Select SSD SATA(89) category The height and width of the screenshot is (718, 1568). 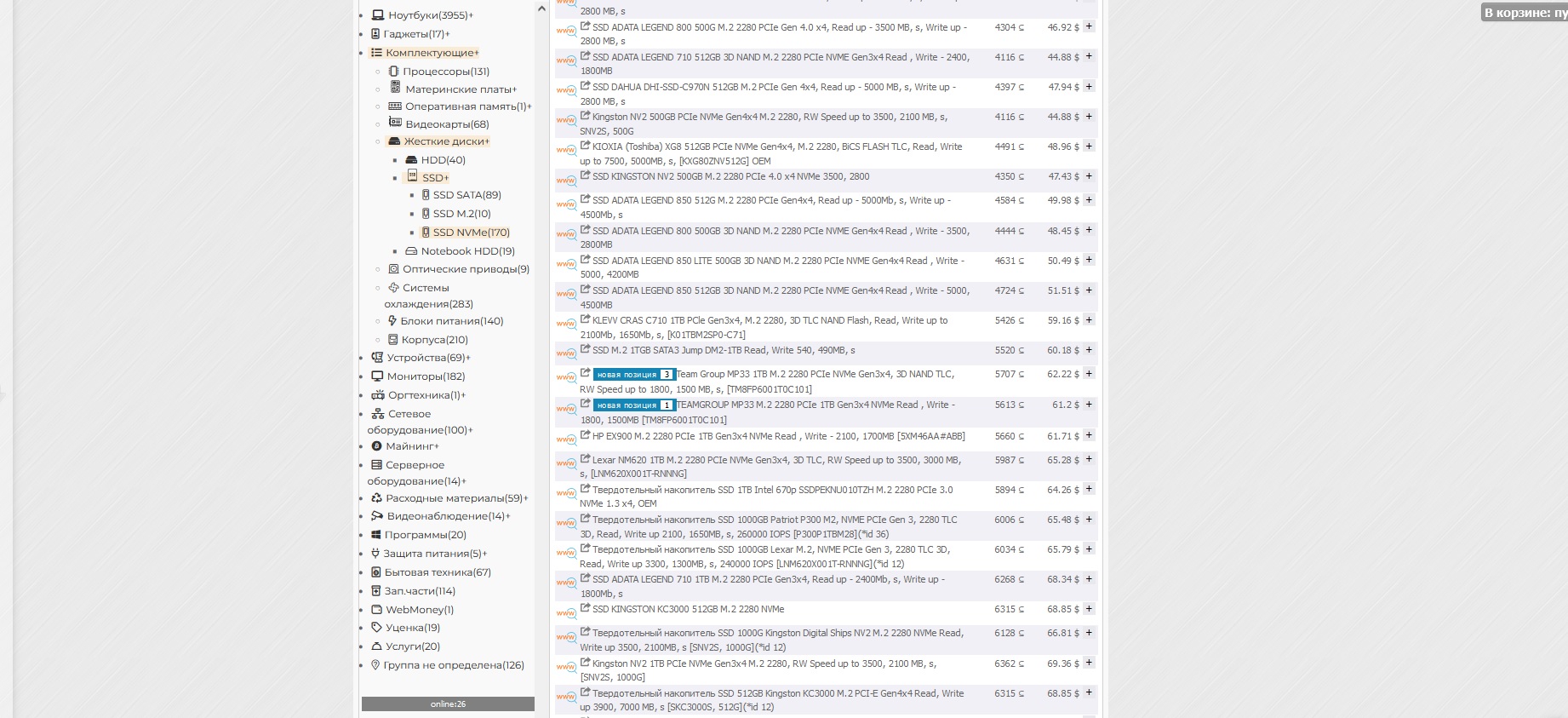466,195
